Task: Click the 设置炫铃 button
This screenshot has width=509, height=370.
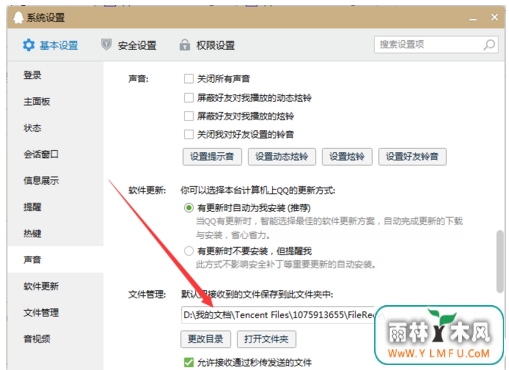Action: point(347,157)
